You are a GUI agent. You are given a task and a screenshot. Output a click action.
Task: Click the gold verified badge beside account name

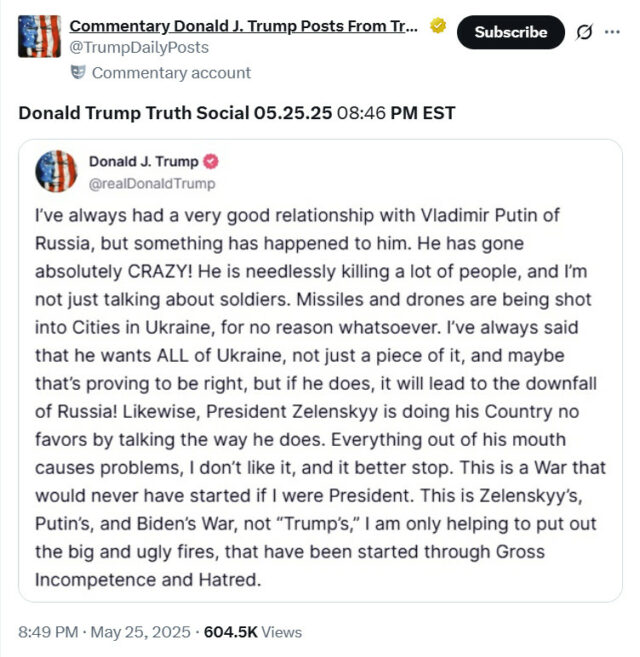point(438,26)
